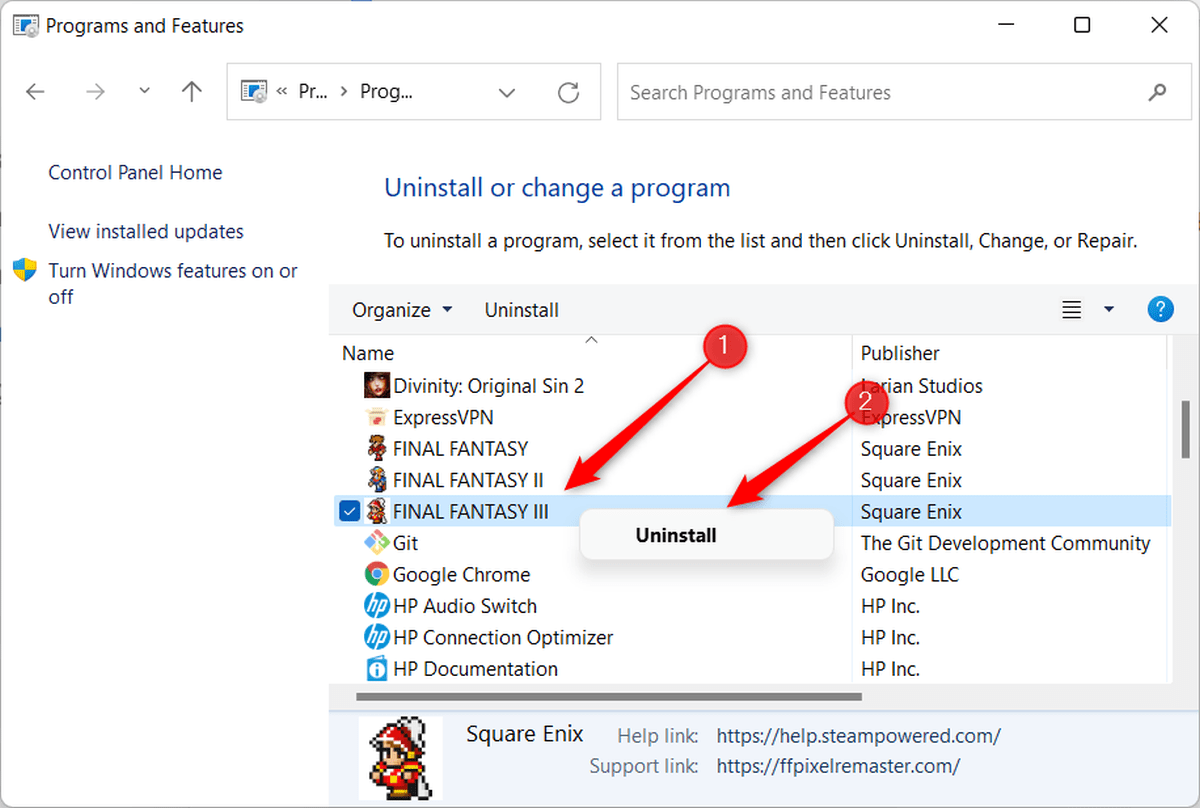Viewport: 1200px width, 808px height.
Task: Select the Git program icon
Action: (x=377, y=543)
